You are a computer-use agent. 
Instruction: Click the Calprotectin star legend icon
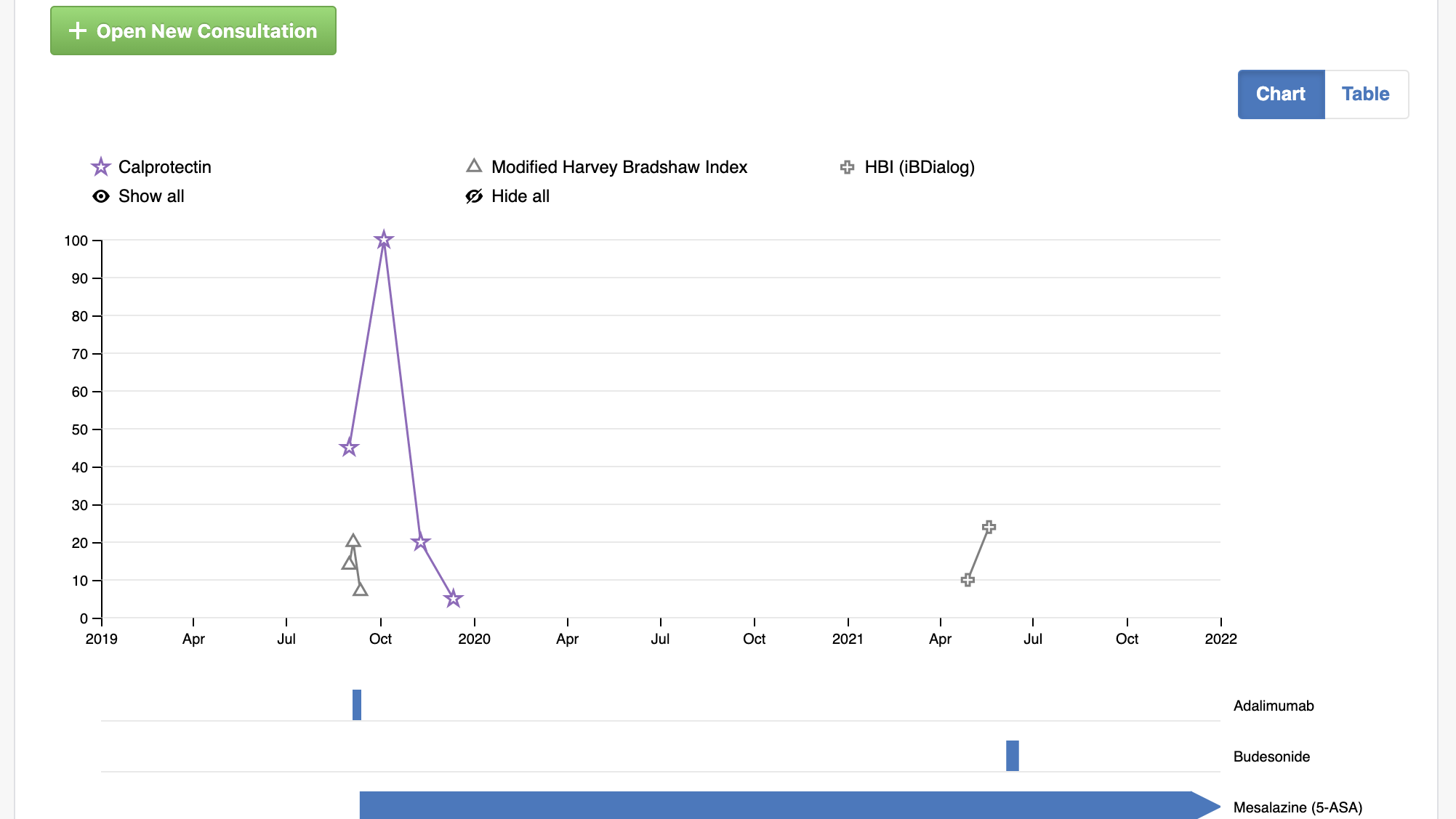(x=100, y=167)
